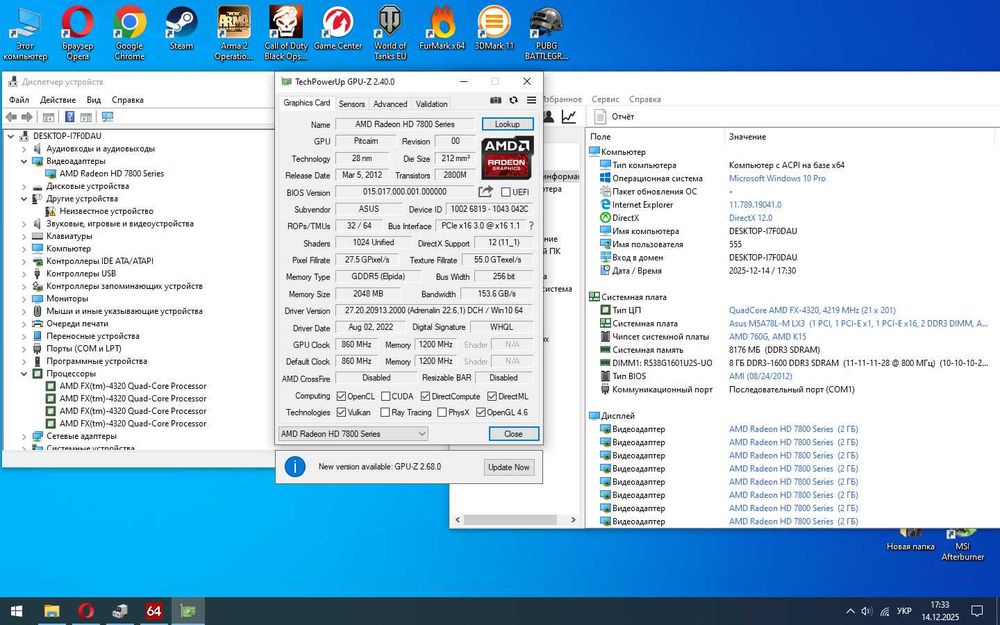Screen dimensions: 1000x625
Task: Collapse the Другие устройства node
Action: pos(24,199)
